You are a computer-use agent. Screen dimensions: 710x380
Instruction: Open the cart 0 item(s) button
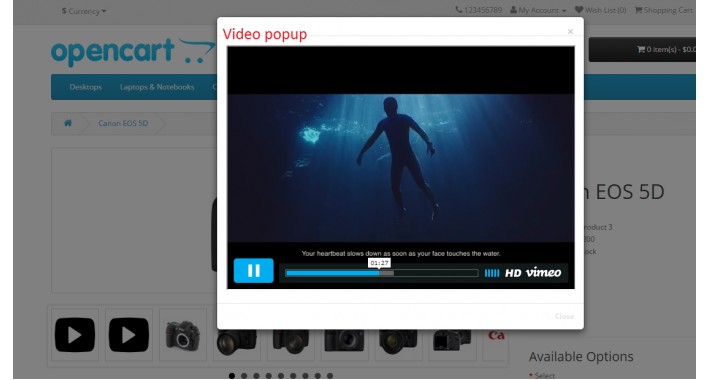642,49
